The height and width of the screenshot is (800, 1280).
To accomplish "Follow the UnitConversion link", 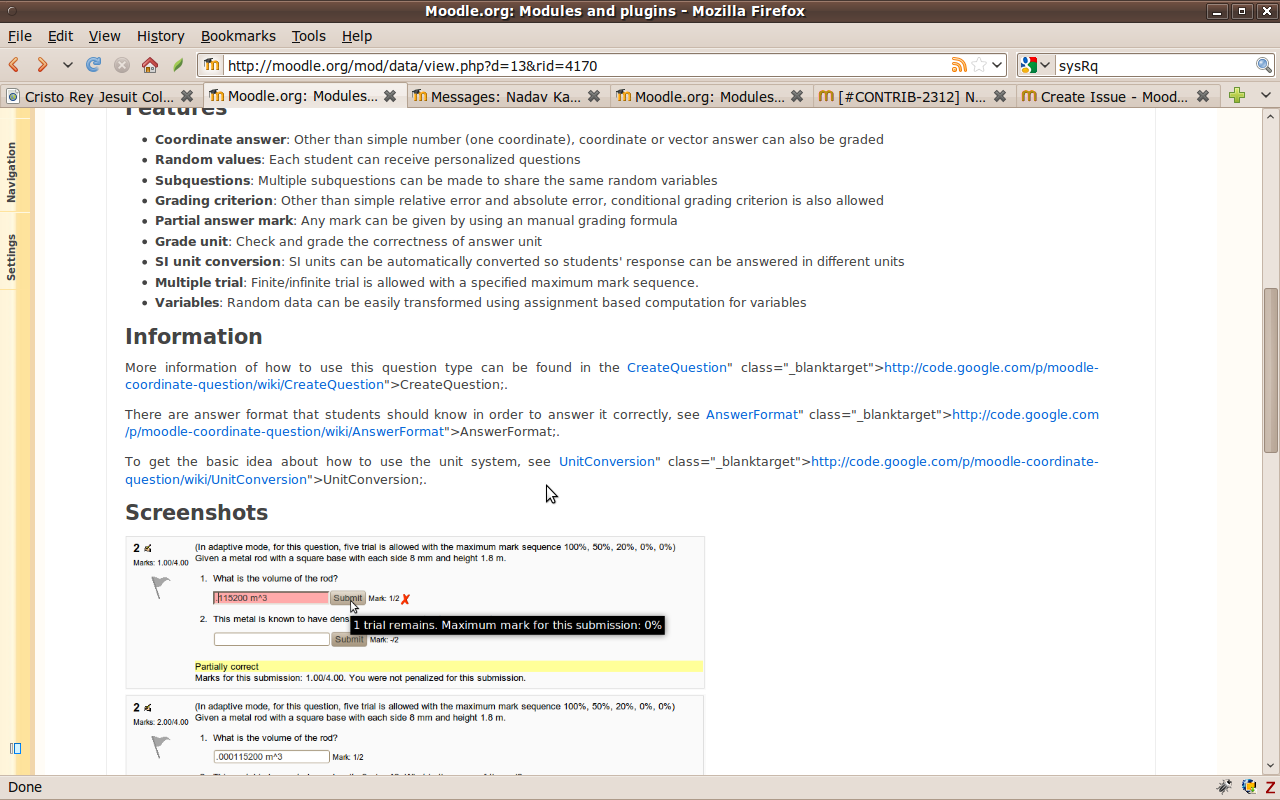I will [x=607, y=461].
